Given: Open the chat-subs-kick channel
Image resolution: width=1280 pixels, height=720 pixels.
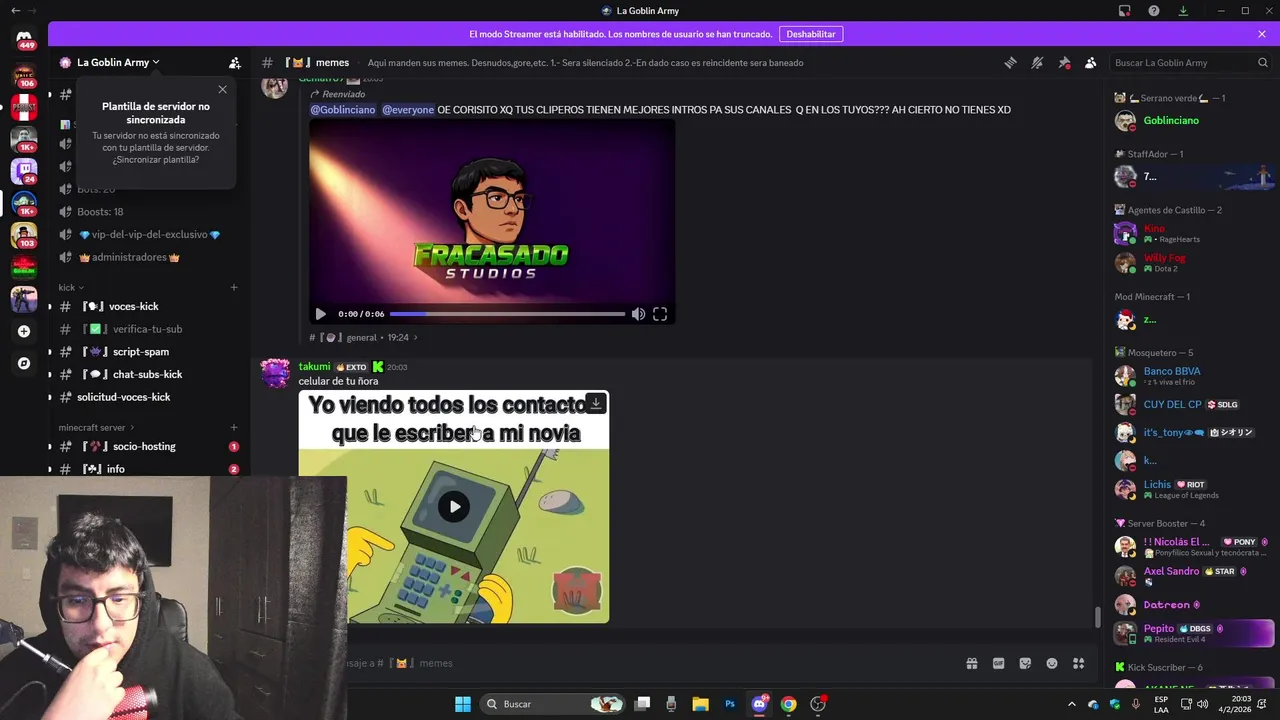Looking at the screenshot, I should pos(149,374).
